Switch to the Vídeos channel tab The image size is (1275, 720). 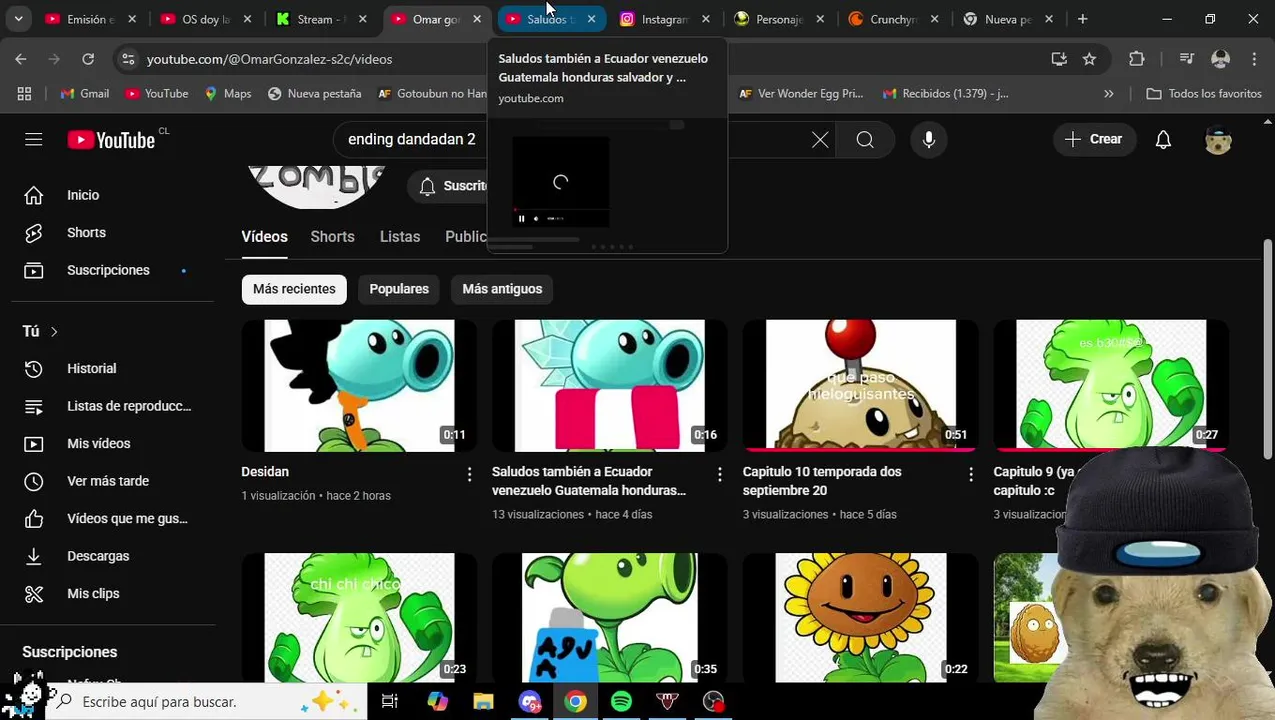[264, 237]
